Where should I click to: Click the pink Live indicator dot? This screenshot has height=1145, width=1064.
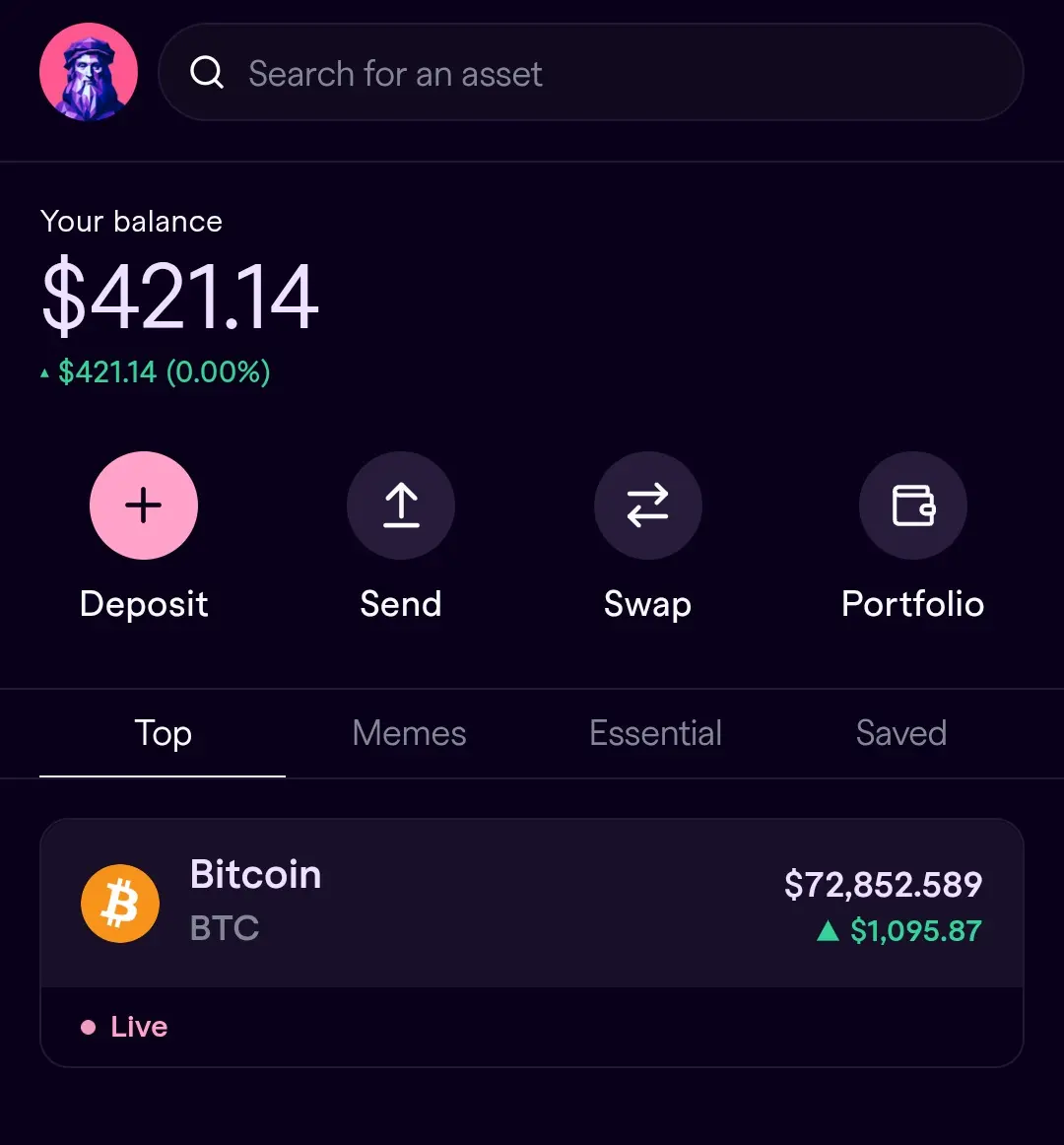click(89, 1028)
